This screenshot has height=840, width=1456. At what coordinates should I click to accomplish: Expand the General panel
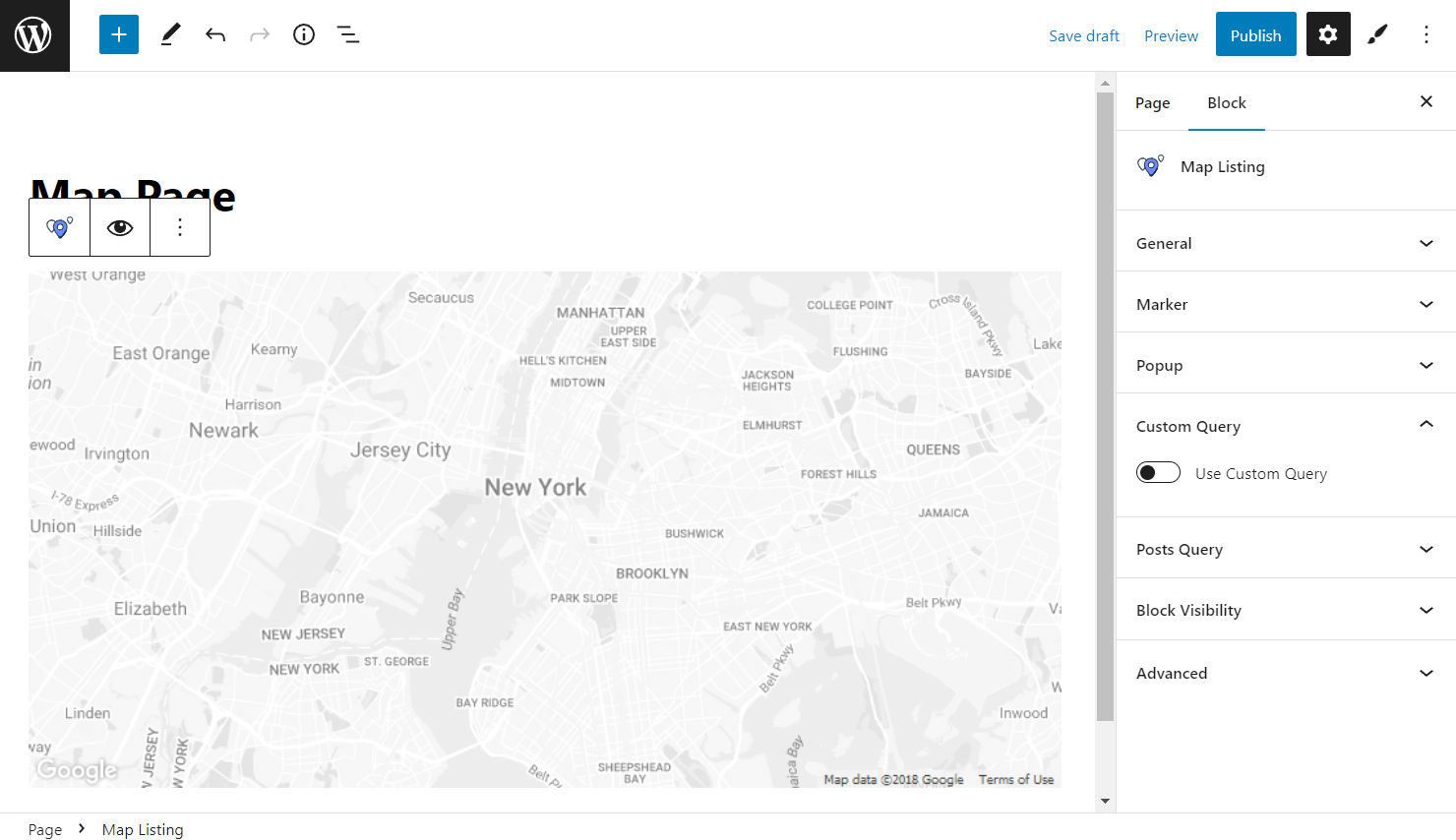pyautogui.click(x=1286, y=243)
